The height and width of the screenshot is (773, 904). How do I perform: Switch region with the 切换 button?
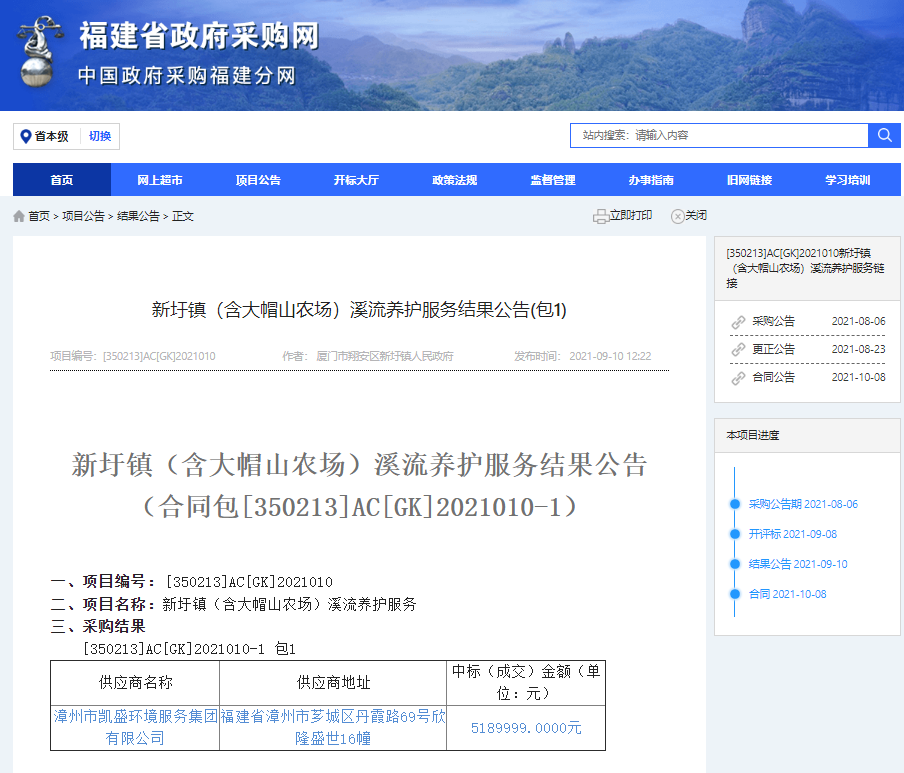pyautogui.click(x=100, y=137)
